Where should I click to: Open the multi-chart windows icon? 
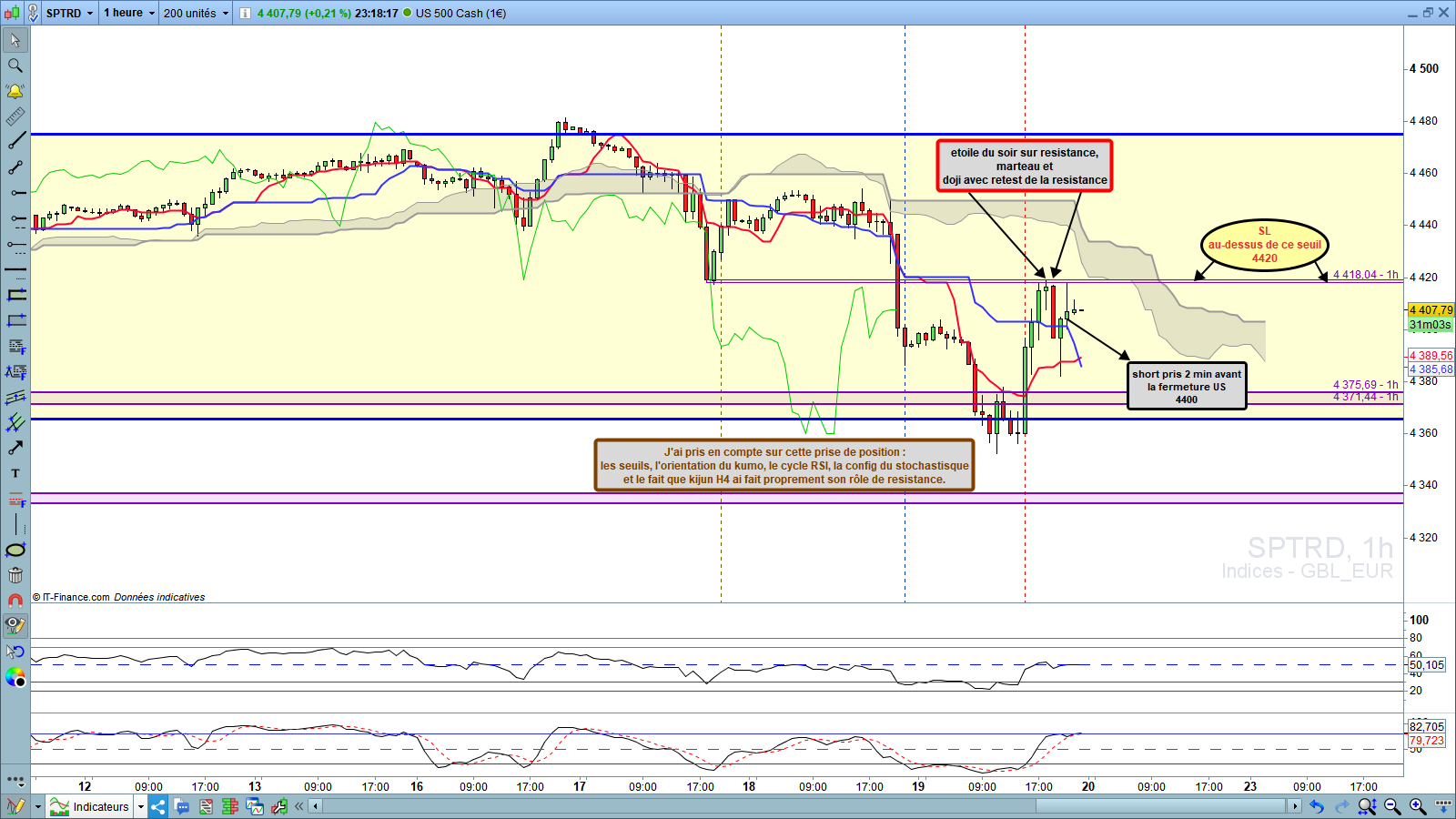tap(254, 806)
